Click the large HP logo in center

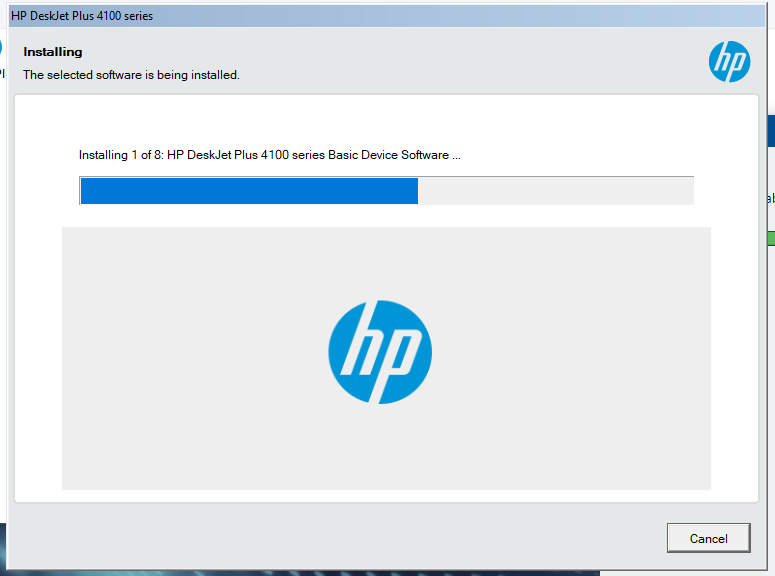click(380, 352)
